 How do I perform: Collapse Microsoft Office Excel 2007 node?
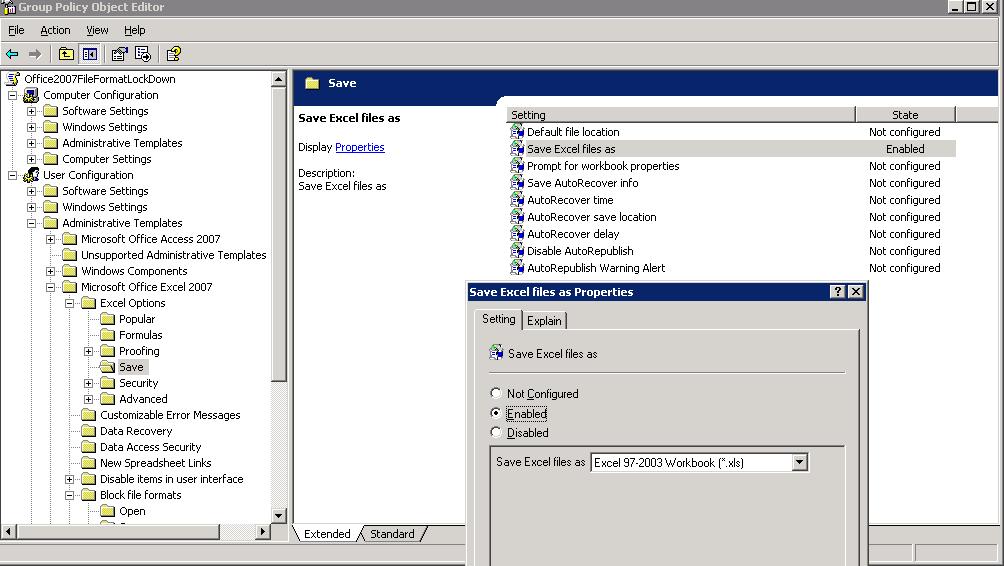[51, 287]
